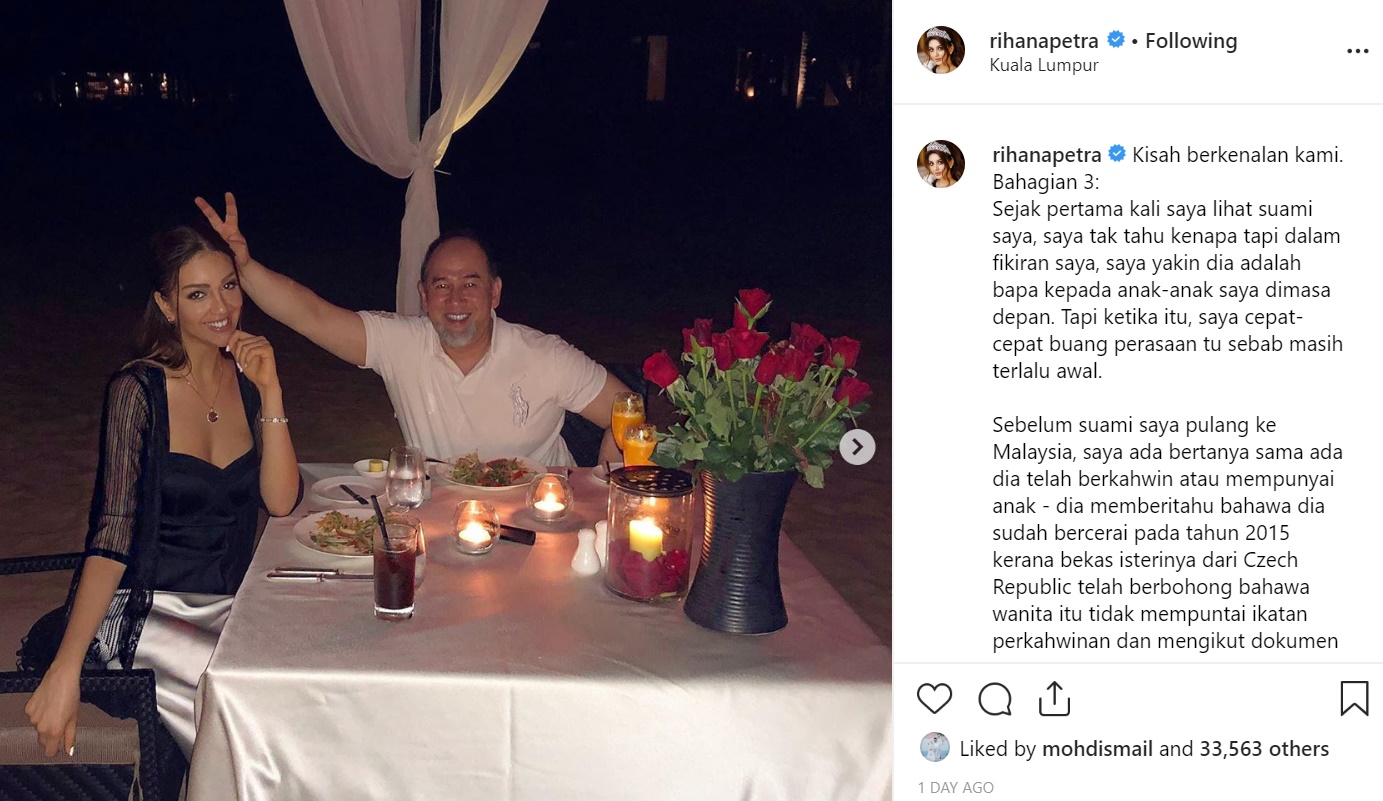Click the caption text starting 'Kisah berkenalan kami'
The image size is (1383, 801).
tap(1167, 400)
